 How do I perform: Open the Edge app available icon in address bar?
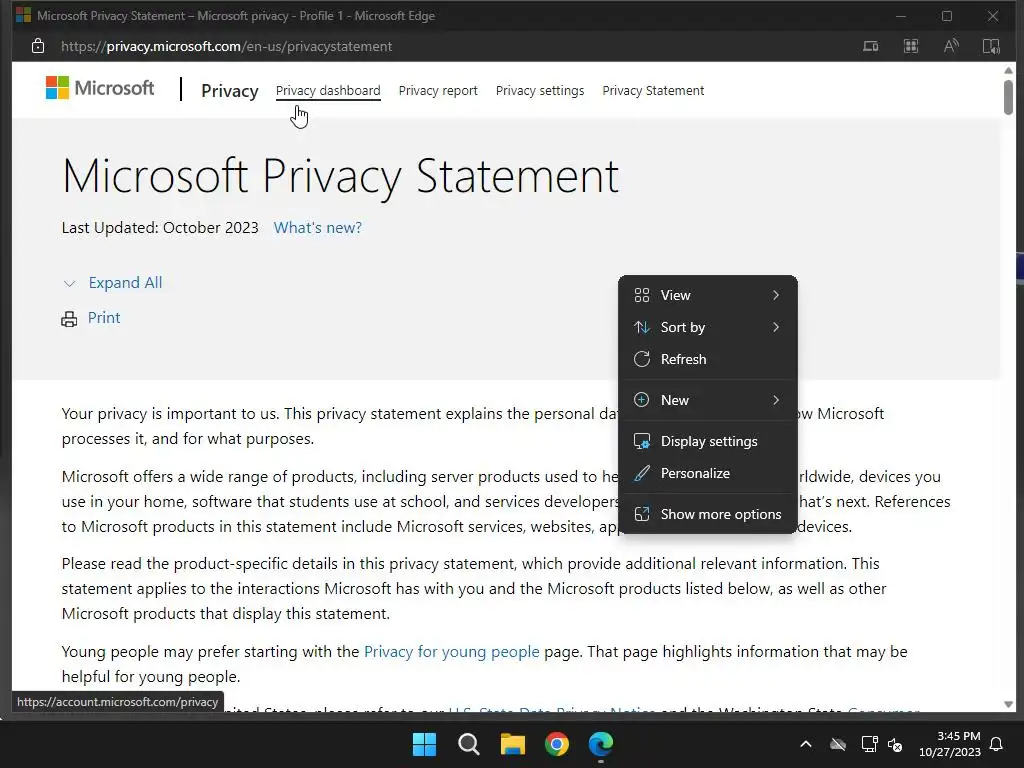[x=871, y=46]
